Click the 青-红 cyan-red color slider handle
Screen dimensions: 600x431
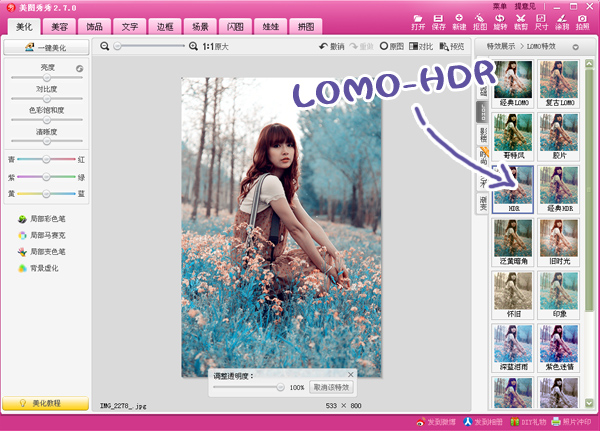tap(46, 159)
